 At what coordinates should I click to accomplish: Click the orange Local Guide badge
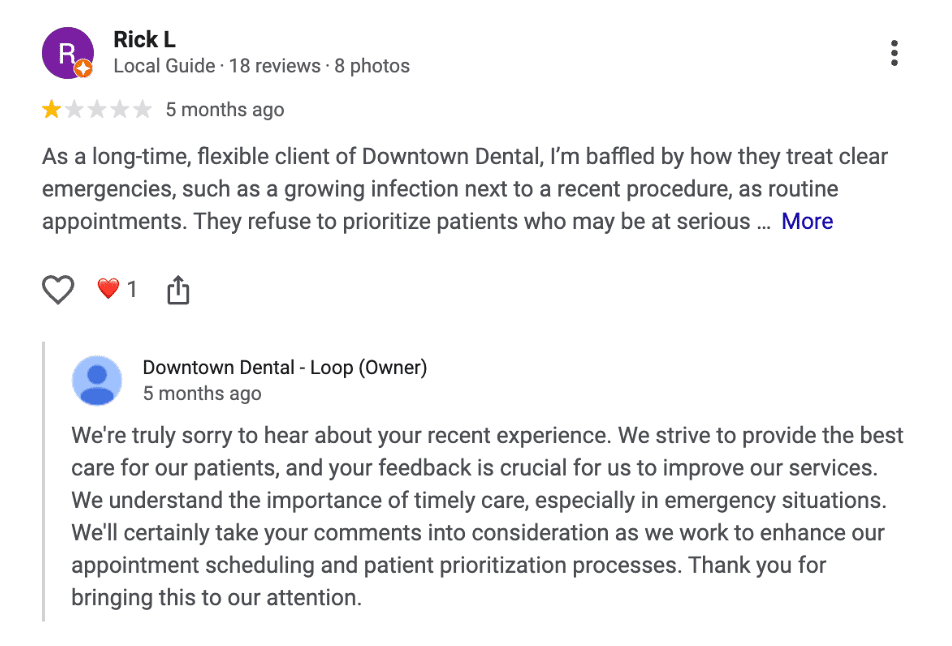(84, 69)
